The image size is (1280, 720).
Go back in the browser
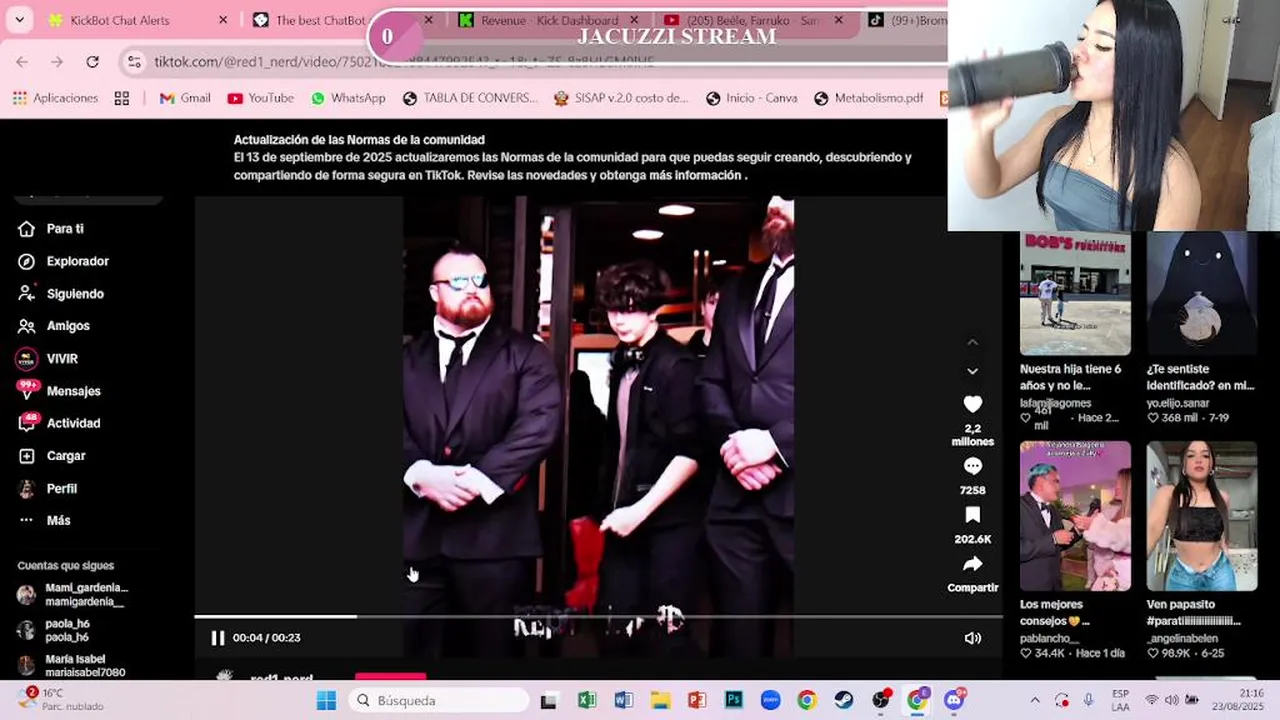click(22, 62)
